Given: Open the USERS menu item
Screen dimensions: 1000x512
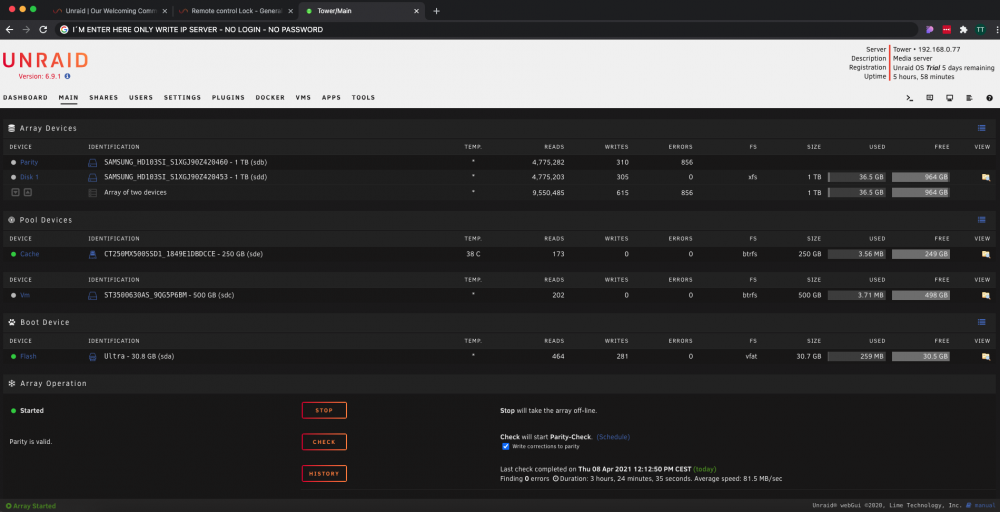Looking at the screenshot, I should pos(141,98).
